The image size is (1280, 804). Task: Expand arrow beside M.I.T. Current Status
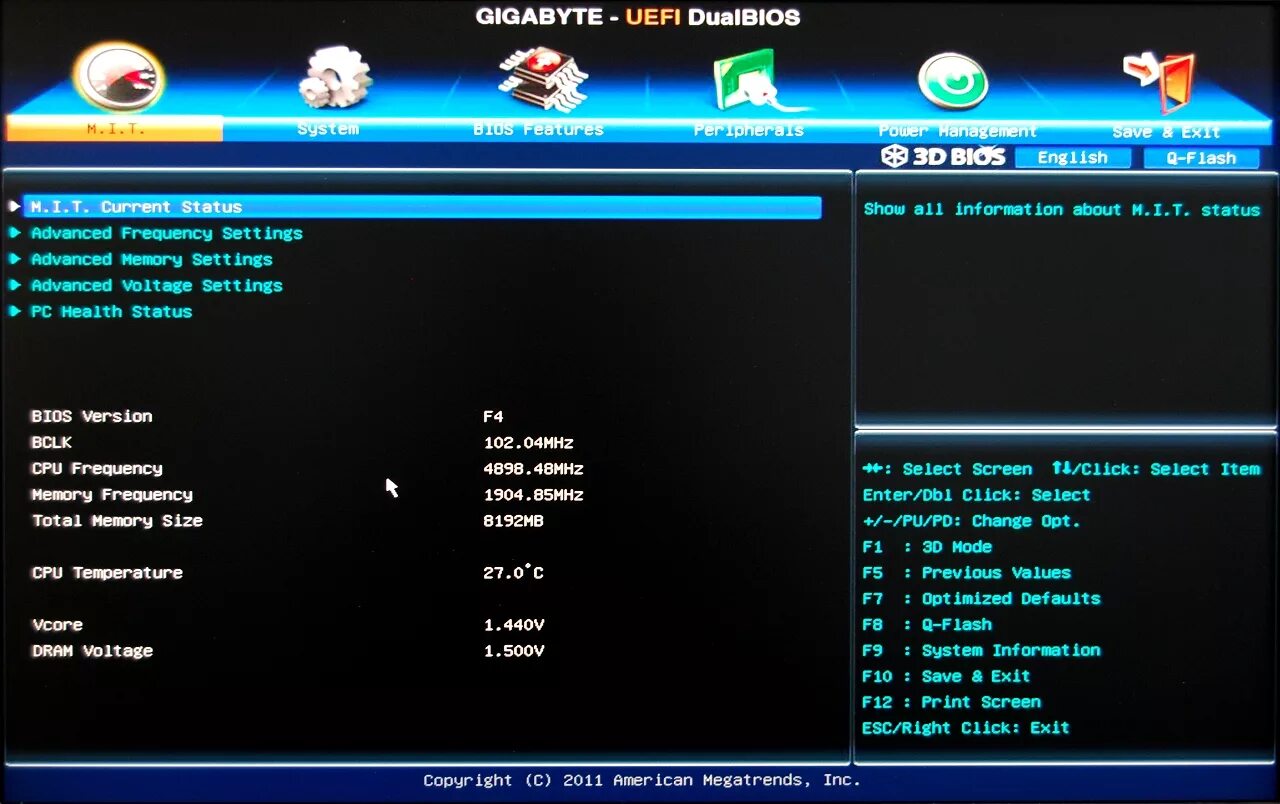tap(14, 206)
